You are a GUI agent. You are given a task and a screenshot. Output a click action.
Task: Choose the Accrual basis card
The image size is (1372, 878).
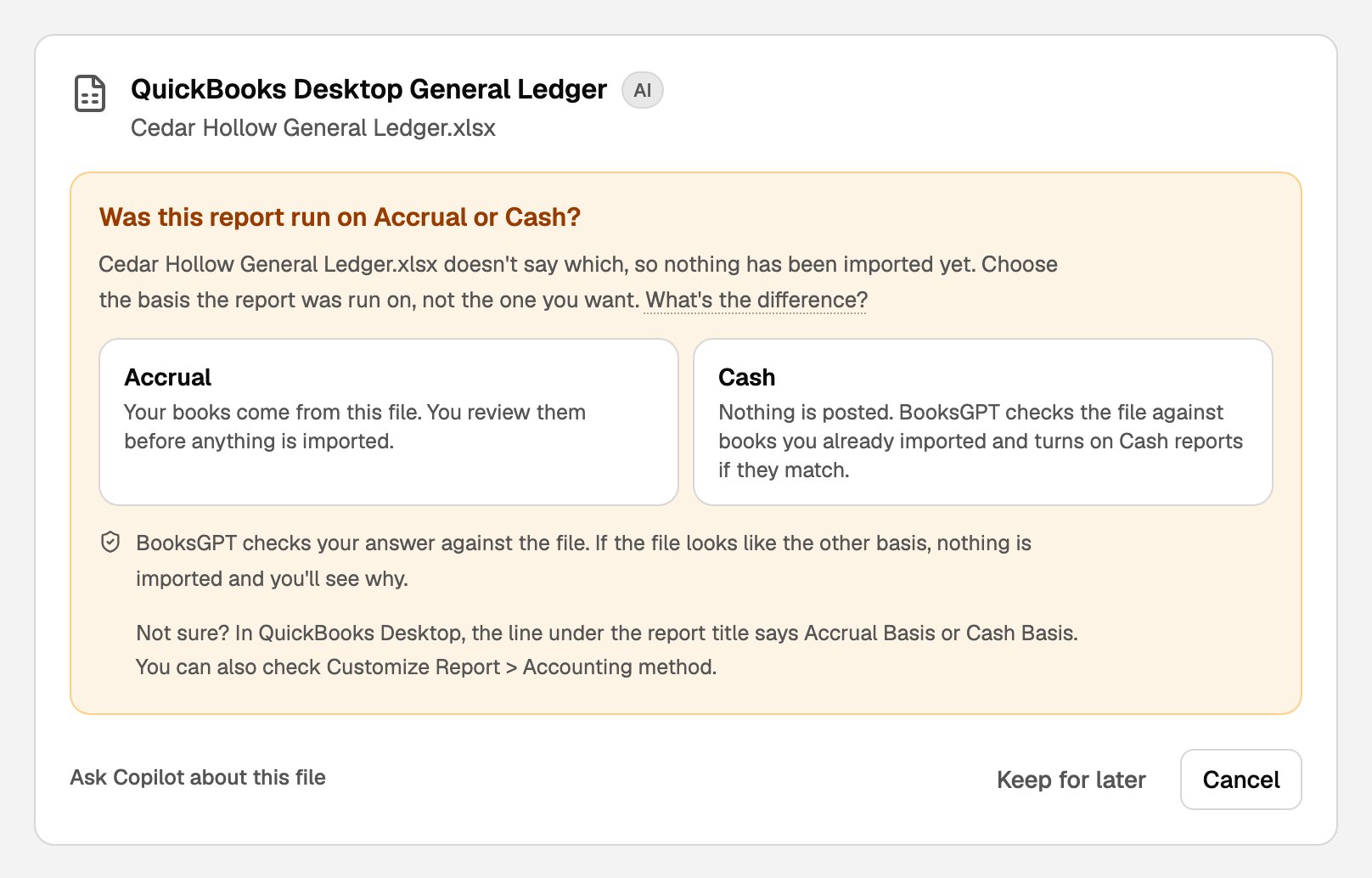(x=389, y=422)
